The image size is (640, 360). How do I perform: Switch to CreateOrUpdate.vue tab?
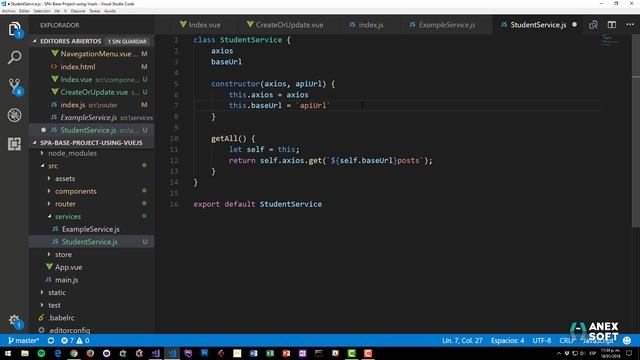point(285,25)
